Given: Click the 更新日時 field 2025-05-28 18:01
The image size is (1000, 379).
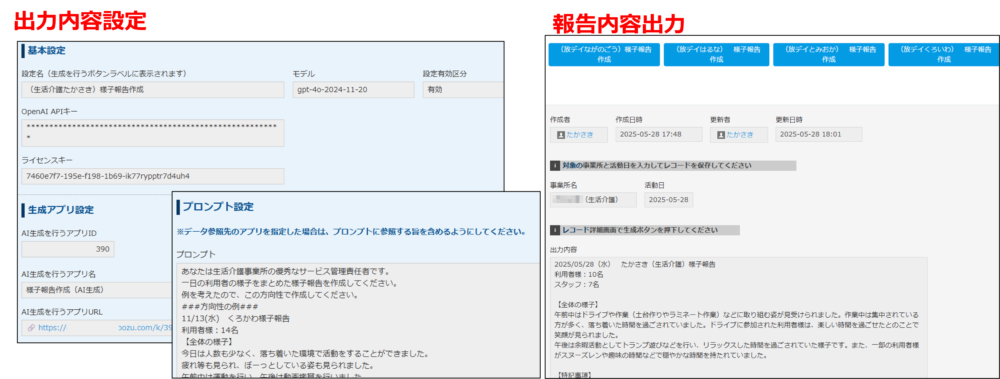Looking at the screenshot, I should click(819, 135).
